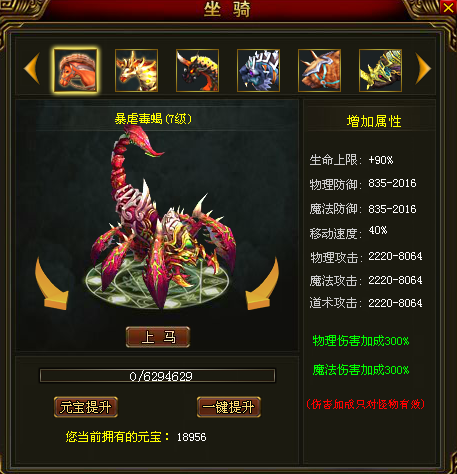The image size is (457, 474).
Task: Click the 一键提升 one-click upgrade button
Action: pyautogui.click(x=229, y=407)
